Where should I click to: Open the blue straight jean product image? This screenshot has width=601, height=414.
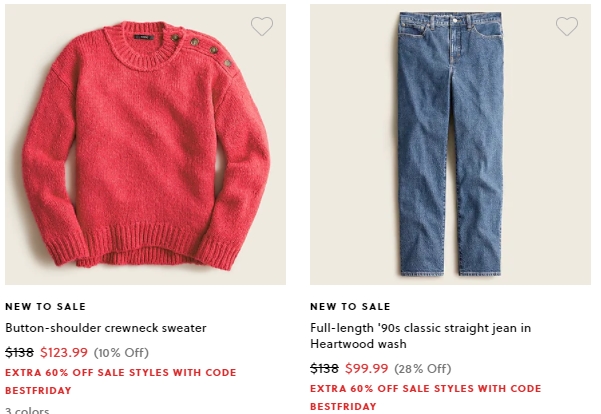tap(450, 145)
